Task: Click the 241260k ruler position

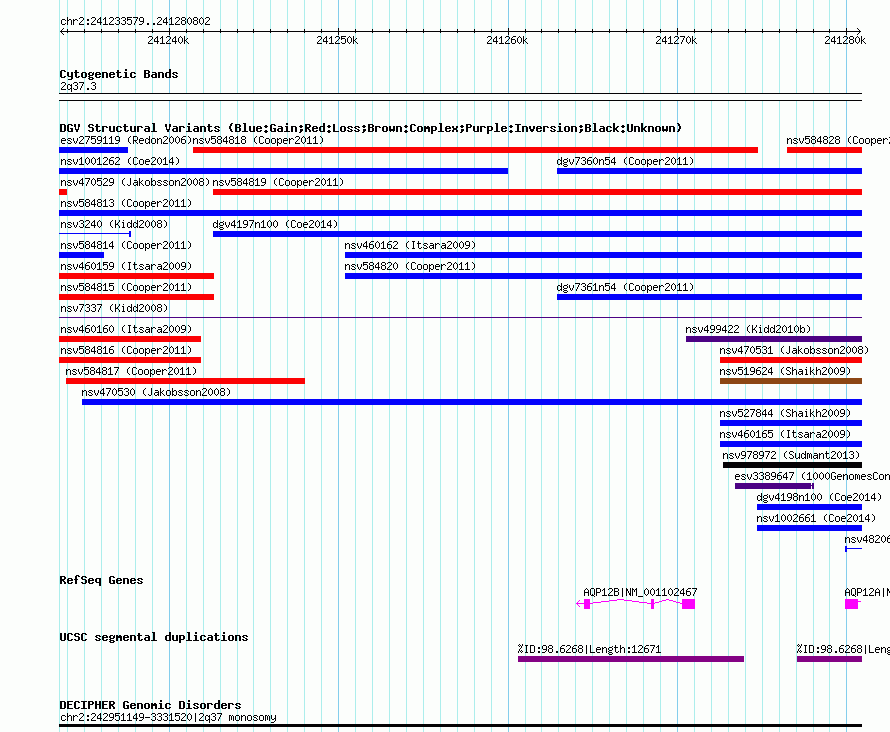Action: pos(507,41)
